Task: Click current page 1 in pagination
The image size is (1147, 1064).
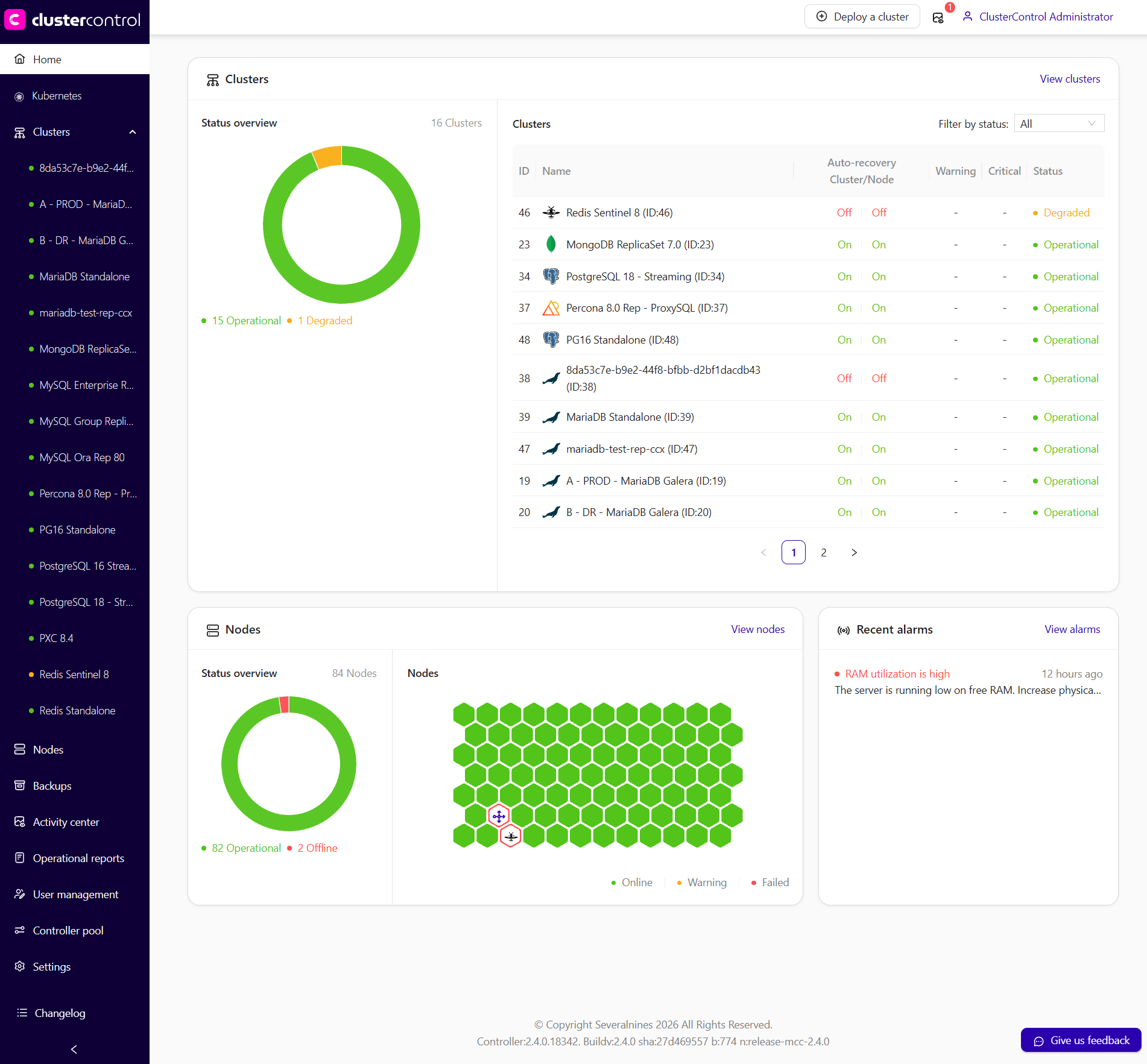Action: click(x=794, y=552)
